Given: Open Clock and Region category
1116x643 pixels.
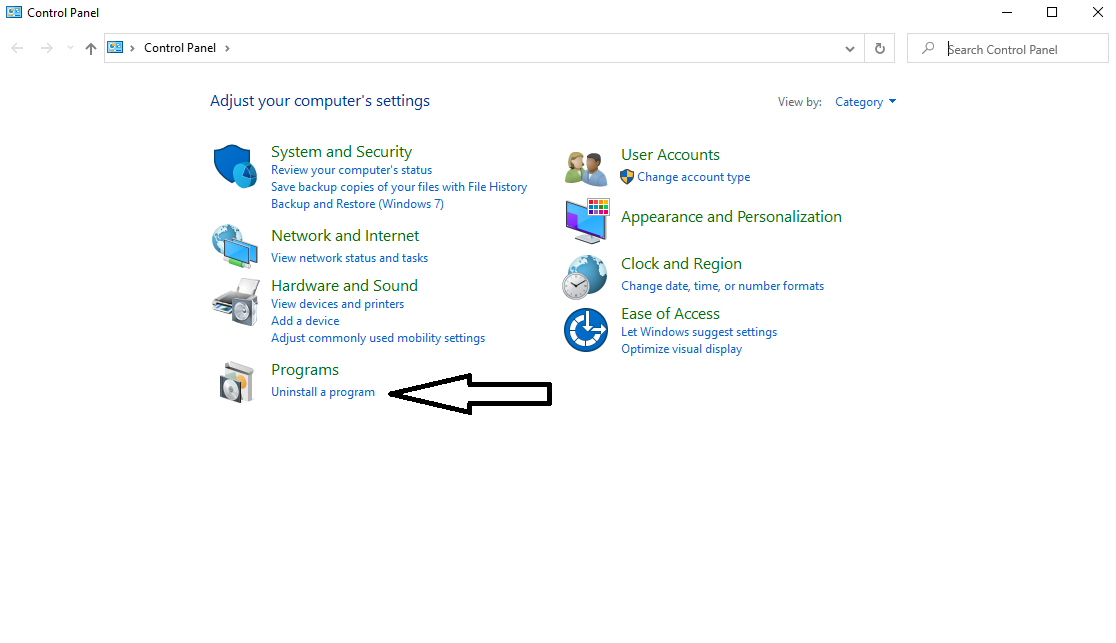Looking at the screenshot, I should pos(681,263).
